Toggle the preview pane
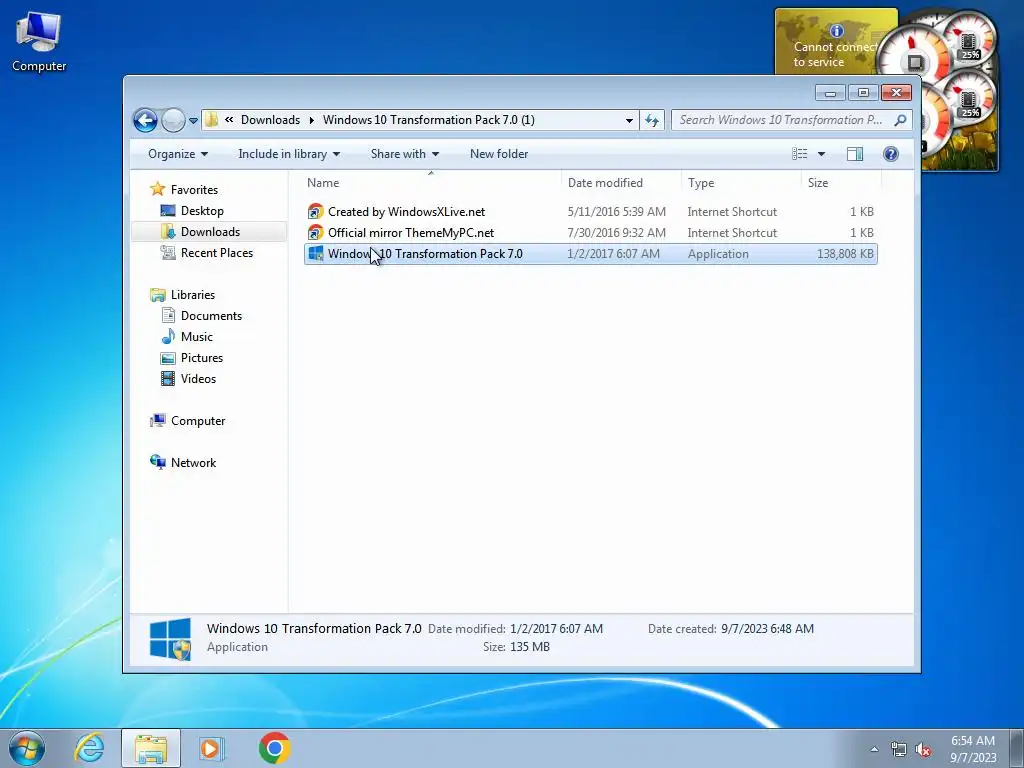 pyautogui.click(x=855, y=154)
